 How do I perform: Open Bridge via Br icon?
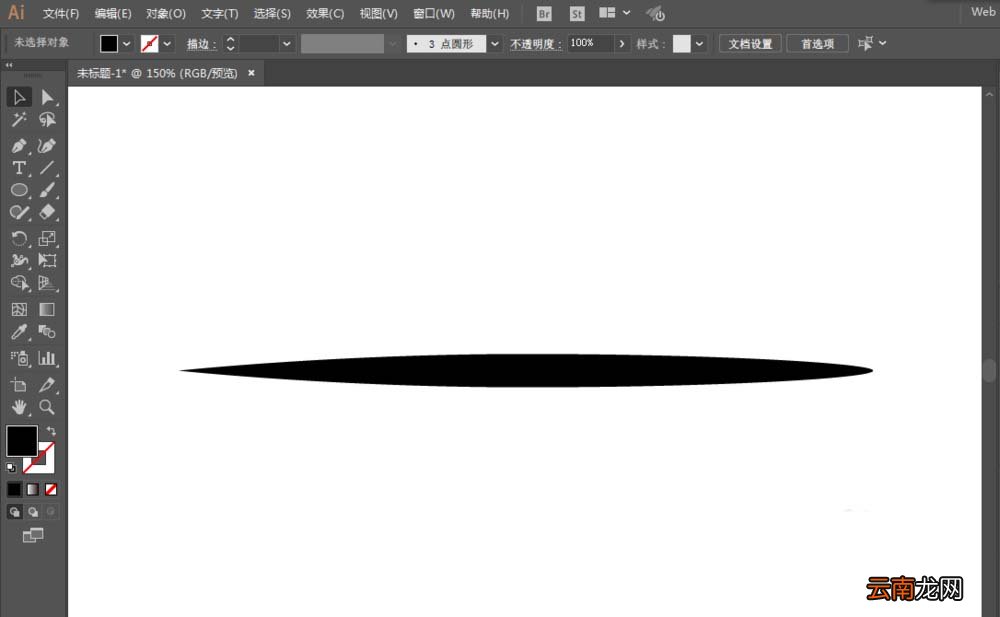coord(544,13)
